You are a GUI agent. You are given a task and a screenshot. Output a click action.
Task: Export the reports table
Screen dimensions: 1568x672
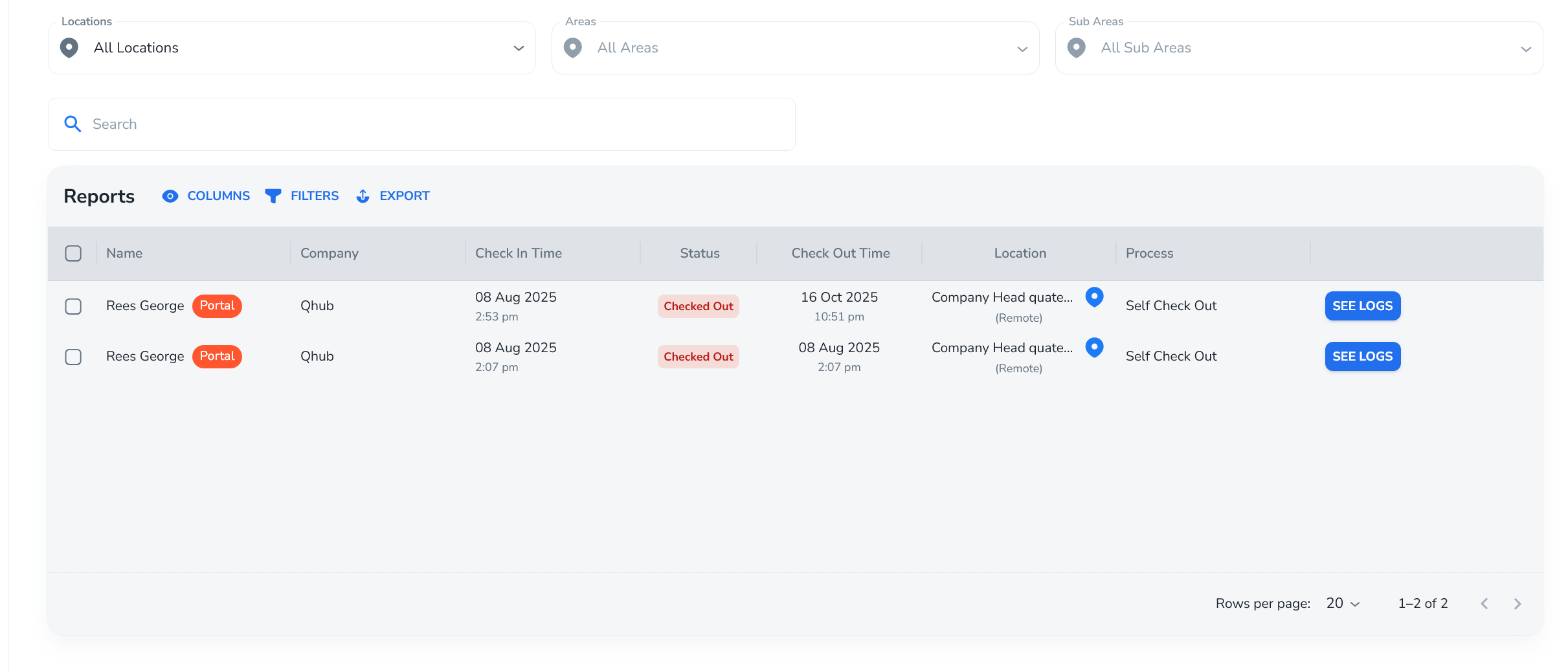tap(393, 196)
